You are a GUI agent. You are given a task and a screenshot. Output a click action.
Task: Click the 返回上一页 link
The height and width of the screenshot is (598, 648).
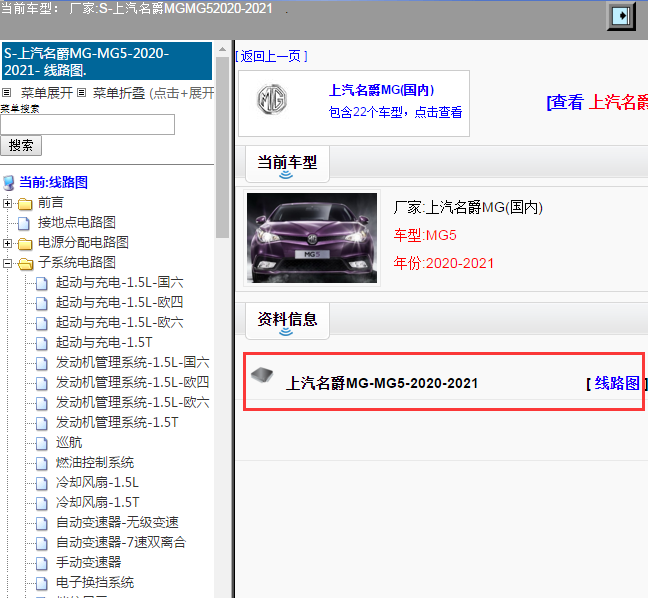pyautogui.click(x=271, y=56)
